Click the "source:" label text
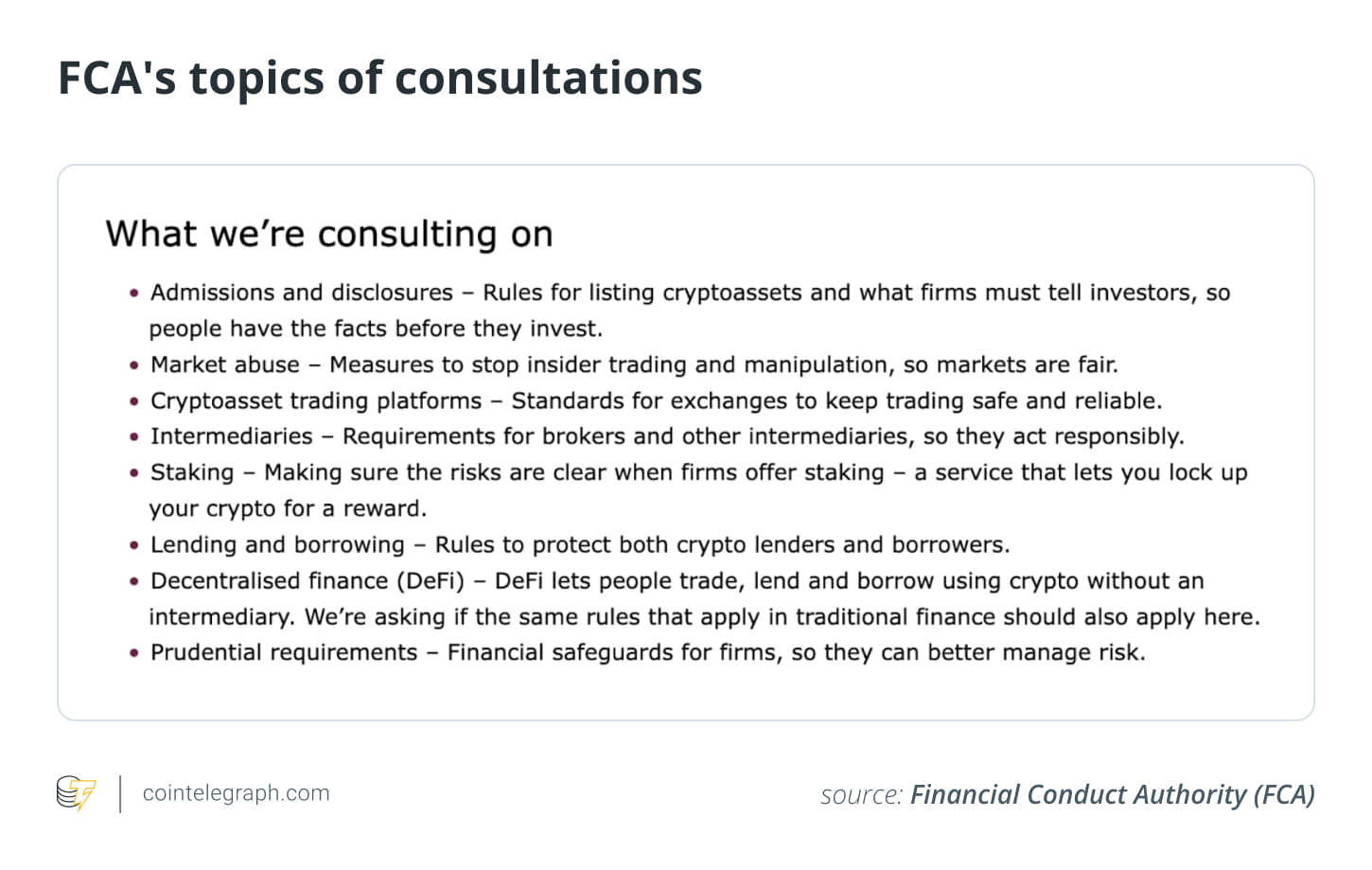The height and width of the screenshot is (870, 1372). (861, 795)
